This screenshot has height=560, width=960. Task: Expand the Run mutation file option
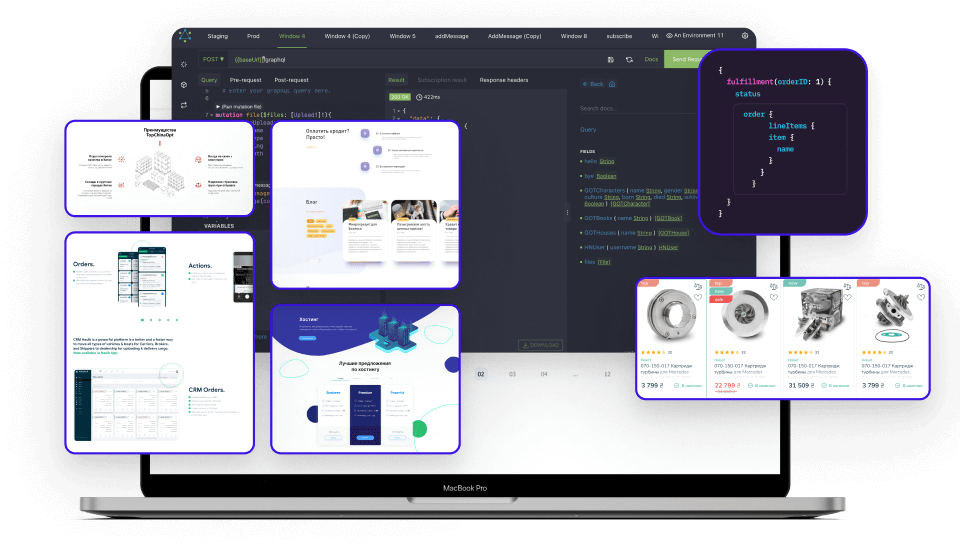click(x=238, y=105)
